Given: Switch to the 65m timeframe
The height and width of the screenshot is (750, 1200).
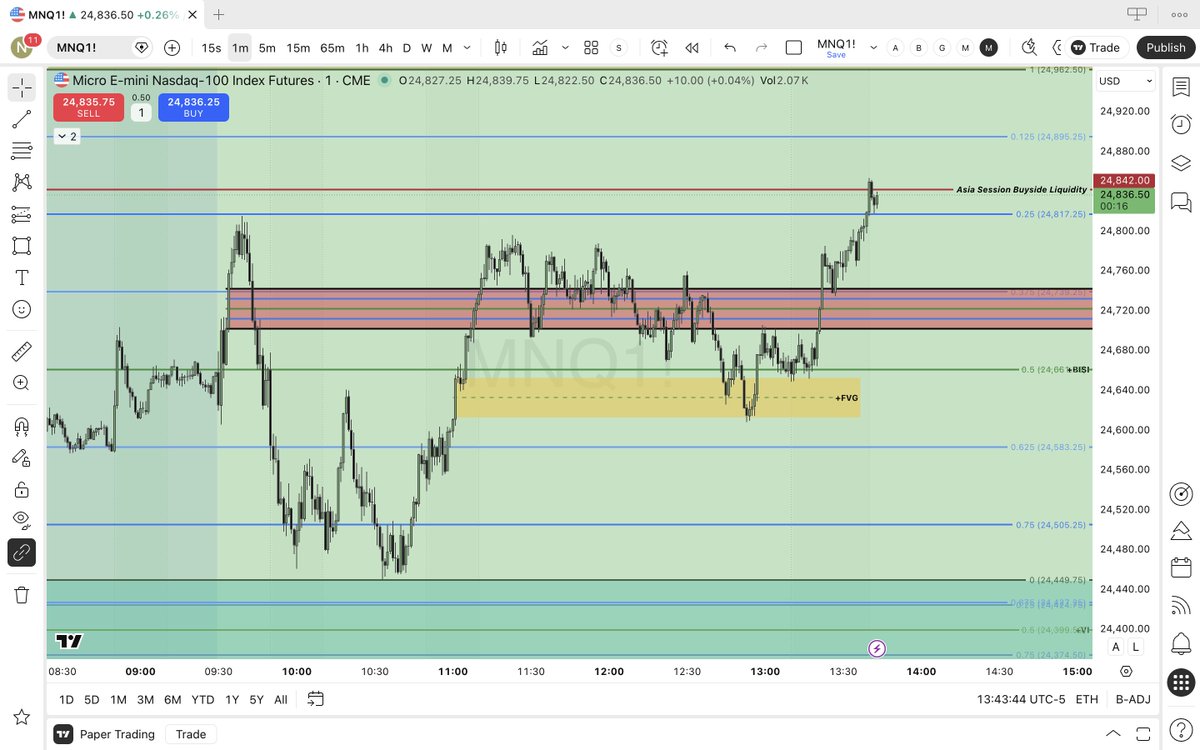Looking at the screenshot, I should [x=332, y=47].
